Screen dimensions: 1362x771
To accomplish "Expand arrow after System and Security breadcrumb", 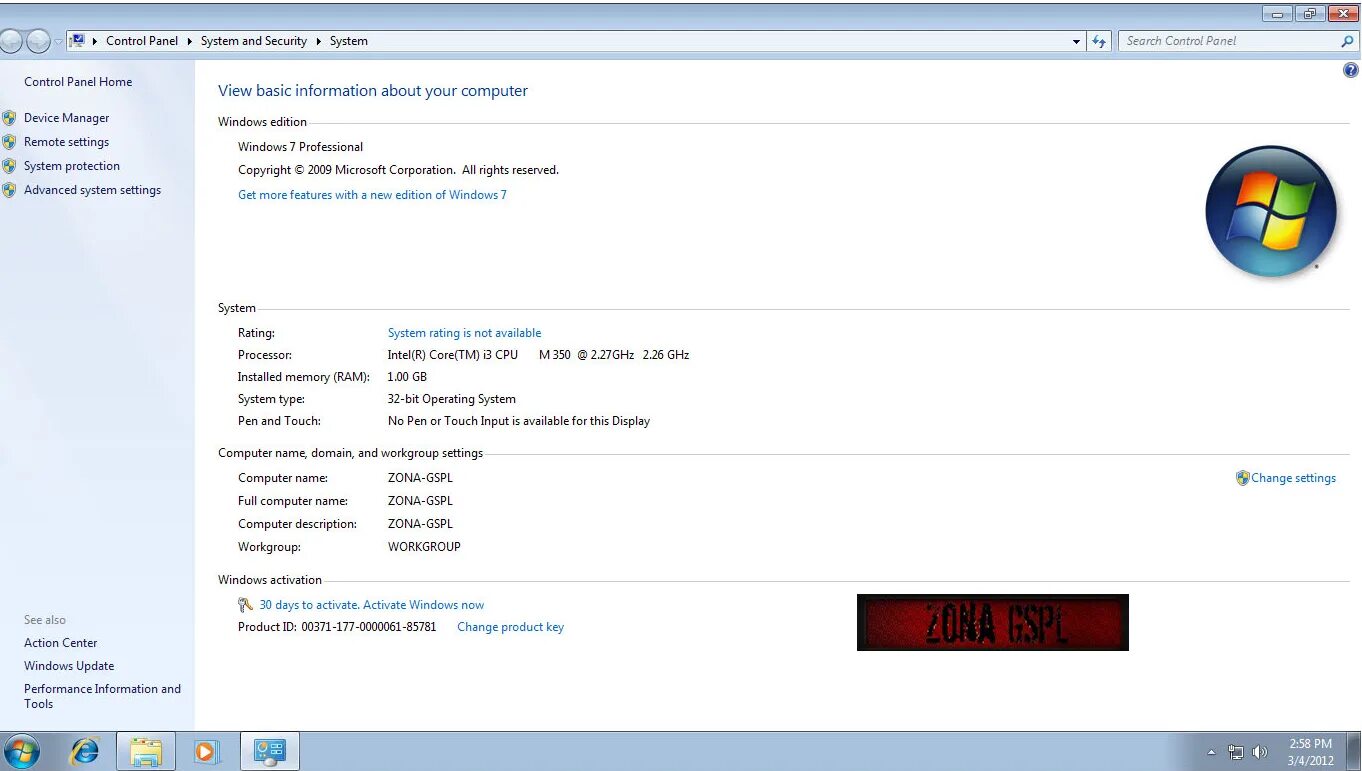I will coord(319,41).
